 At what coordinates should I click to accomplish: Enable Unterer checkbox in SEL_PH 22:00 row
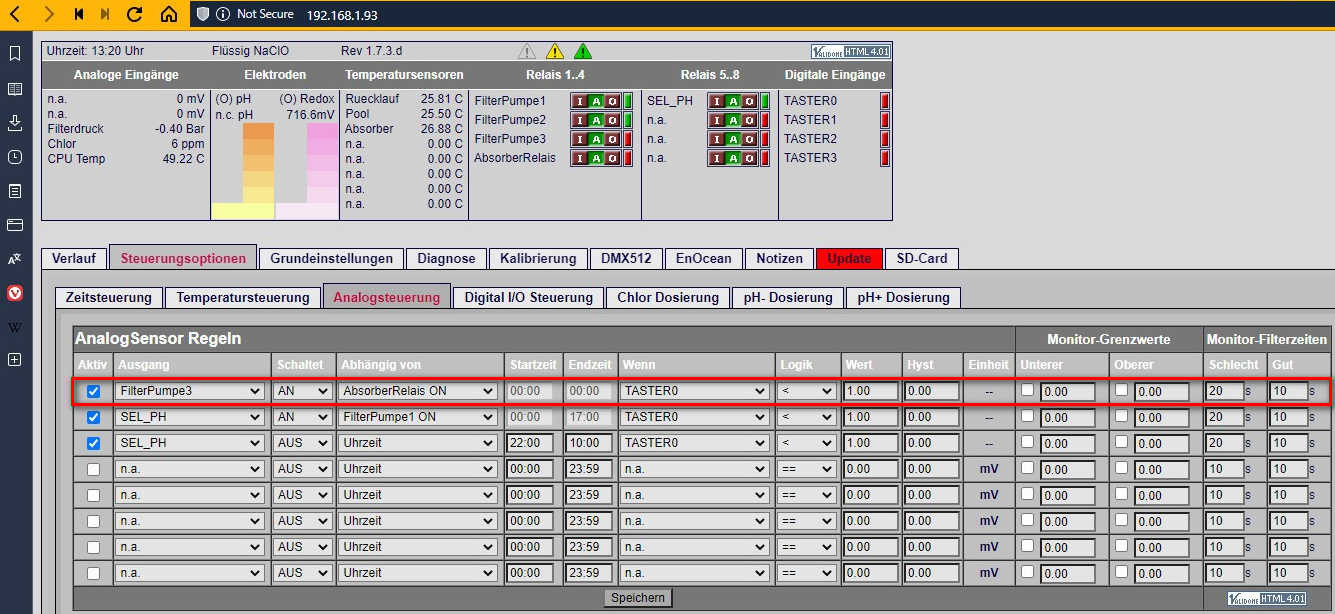tap(1027, 441)
